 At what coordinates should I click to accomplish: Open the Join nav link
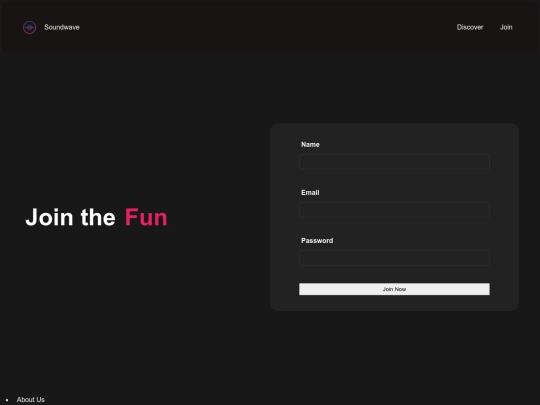point(506,27)
